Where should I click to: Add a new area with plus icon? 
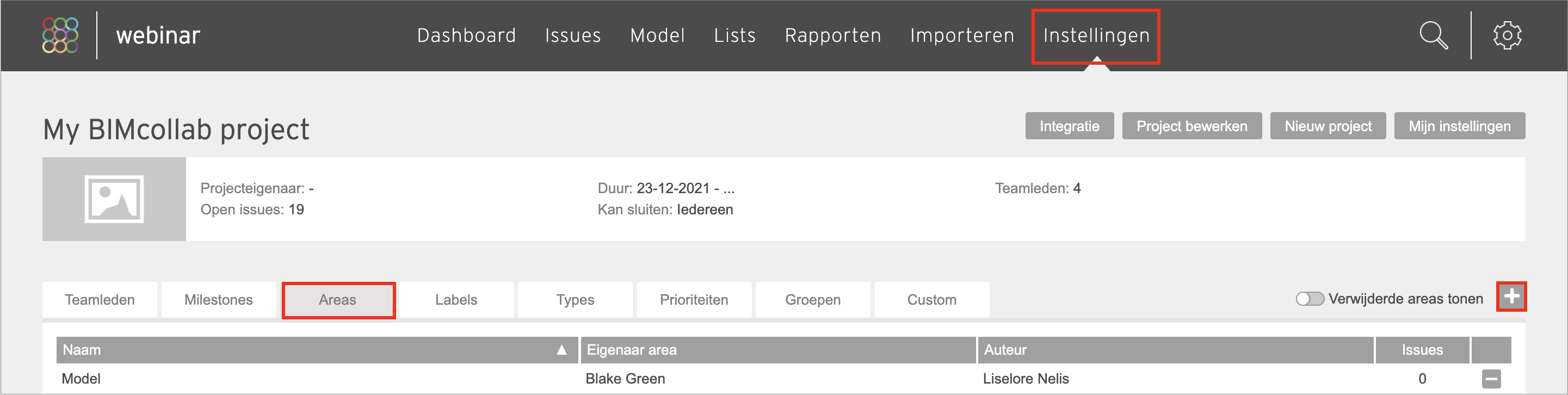point(1511,297)
